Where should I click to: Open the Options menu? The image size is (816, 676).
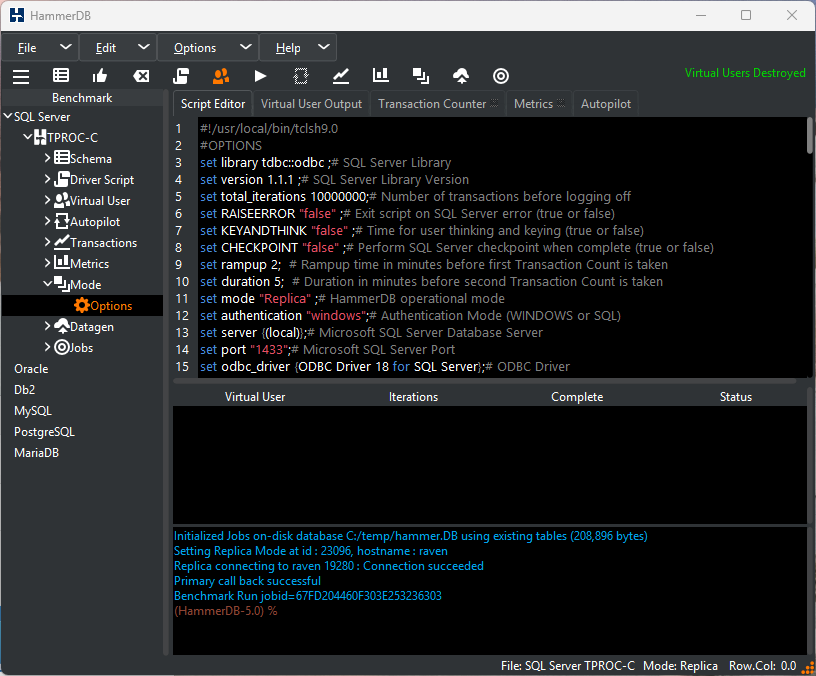(x=208, y=47)
